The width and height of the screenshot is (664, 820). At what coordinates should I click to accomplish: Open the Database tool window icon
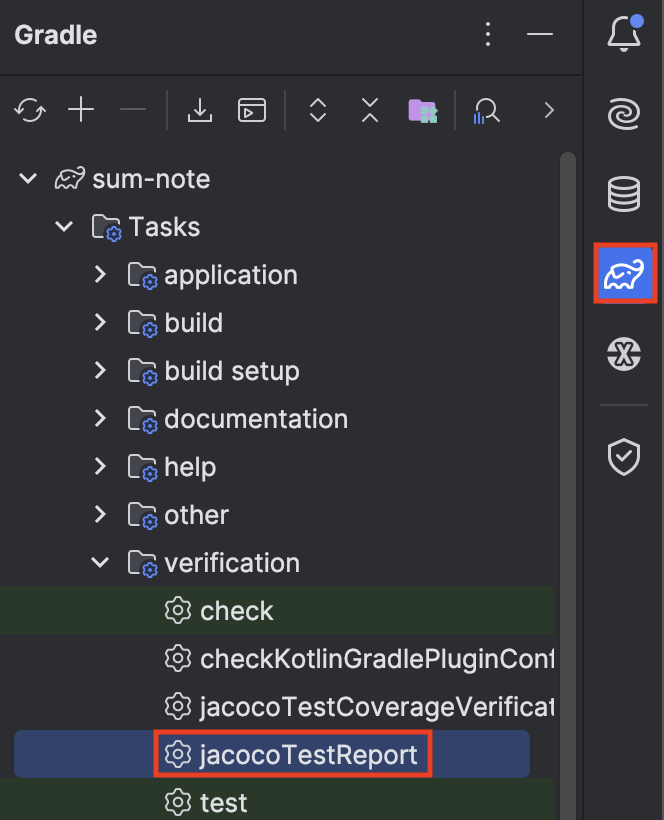click(x=624, y=194)
